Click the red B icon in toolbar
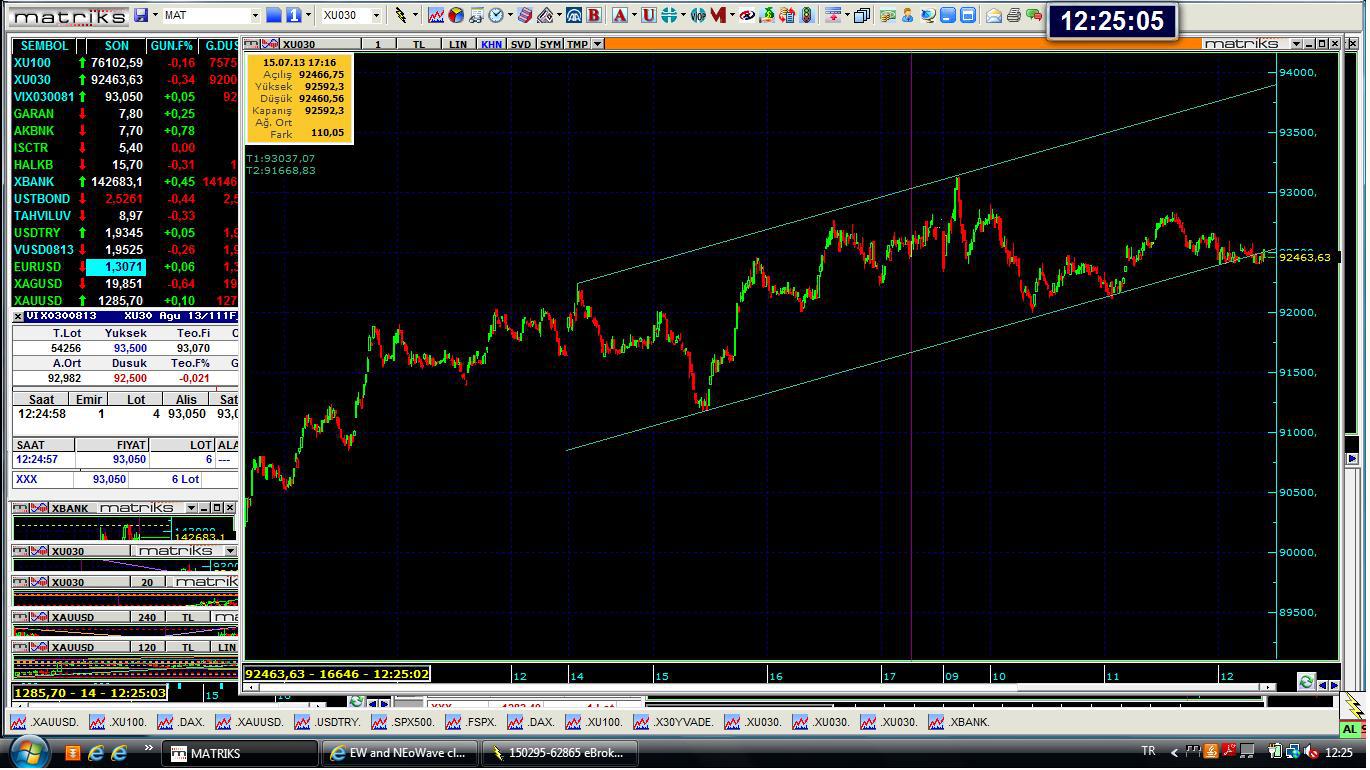The width and height of the screenshot is (1370, 770). (594, 15)
